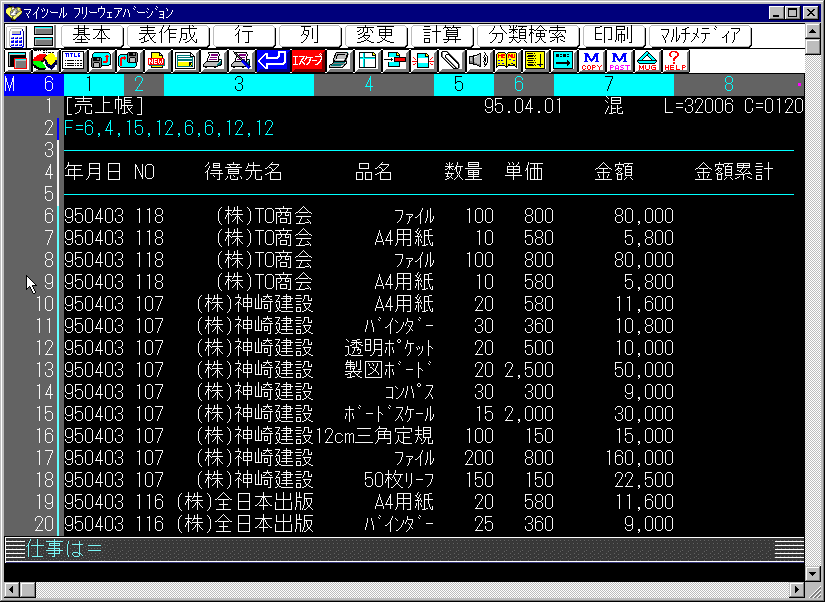
Task: Click the two floppy disks load icon
Action: pos(128,61)
